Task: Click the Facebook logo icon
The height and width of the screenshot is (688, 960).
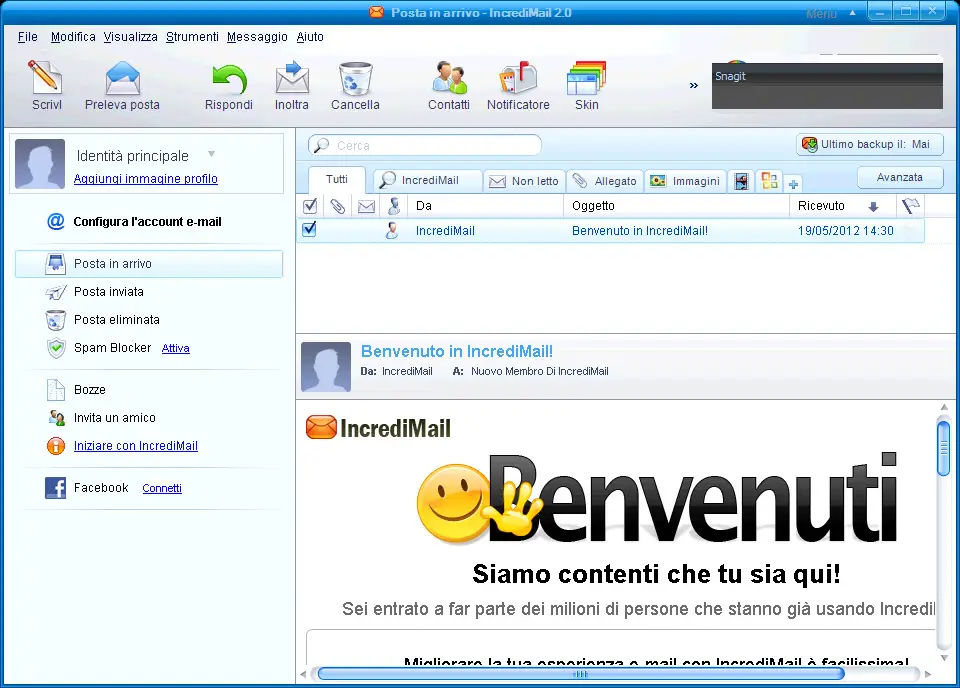Action: pyautogui.click(x=55, y=488)
